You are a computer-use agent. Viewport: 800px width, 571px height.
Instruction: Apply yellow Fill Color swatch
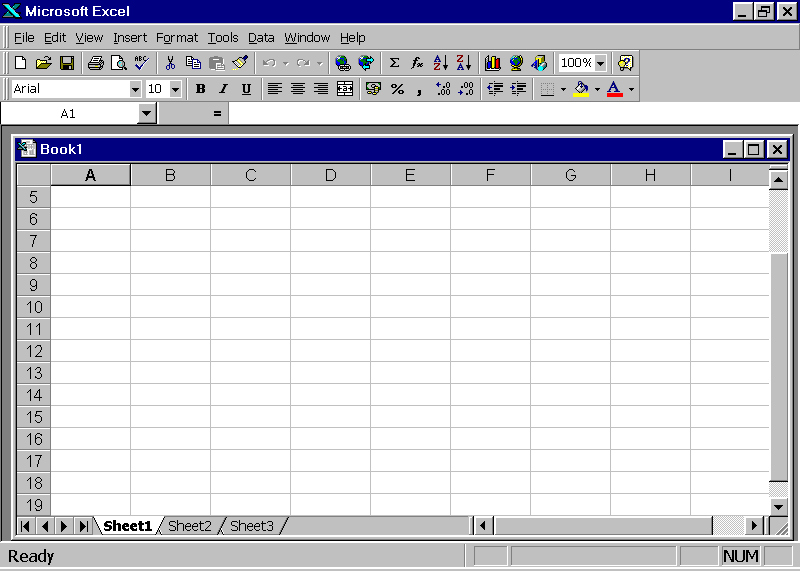pos(581,89)
